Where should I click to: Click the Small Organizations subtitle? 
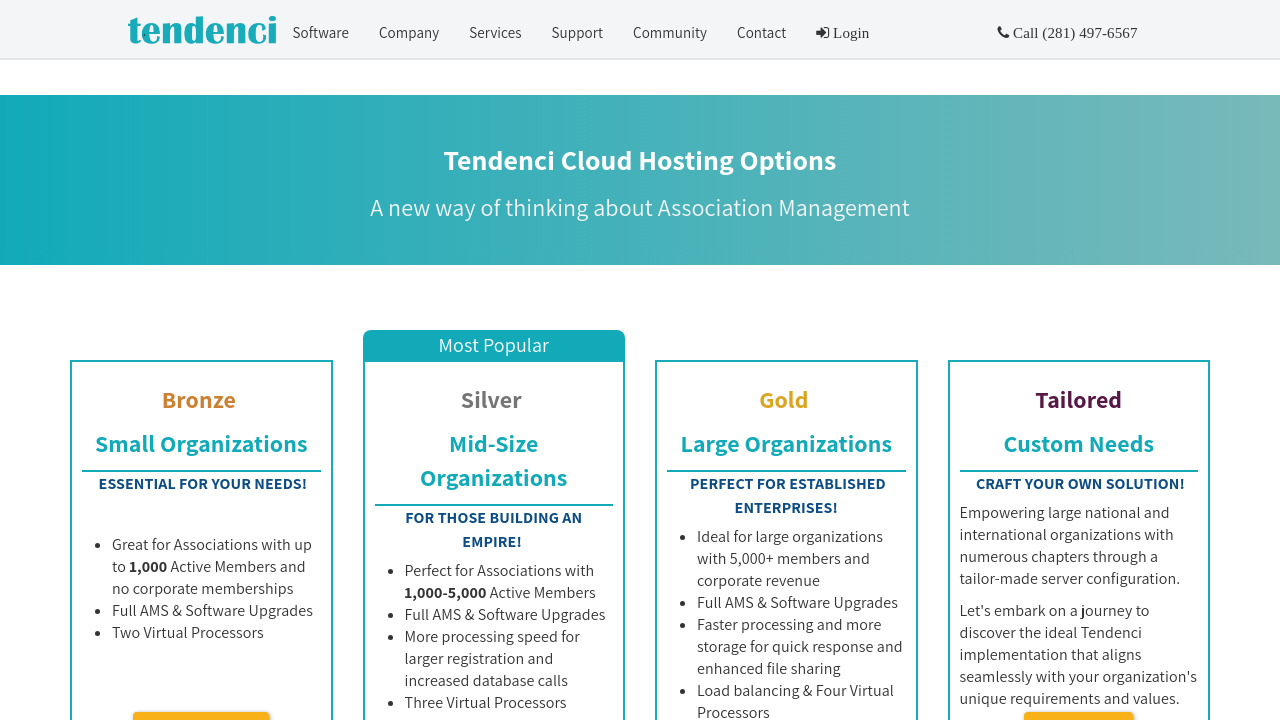[x=201, y=444]
